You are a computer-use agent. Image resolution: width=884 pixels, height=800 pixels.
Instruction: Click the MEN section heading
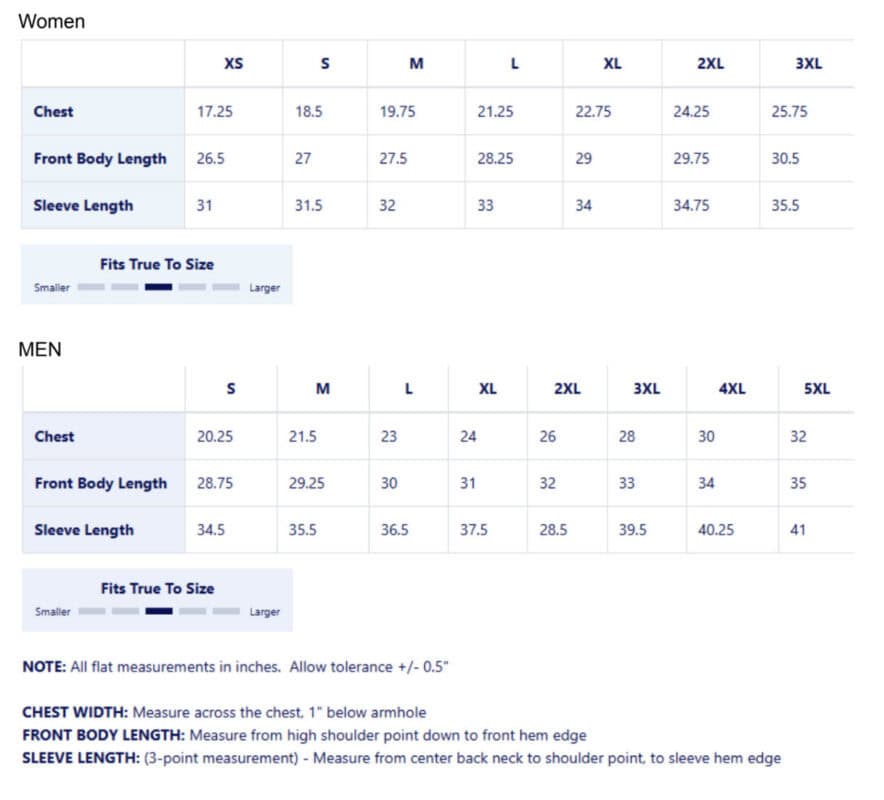40,350
